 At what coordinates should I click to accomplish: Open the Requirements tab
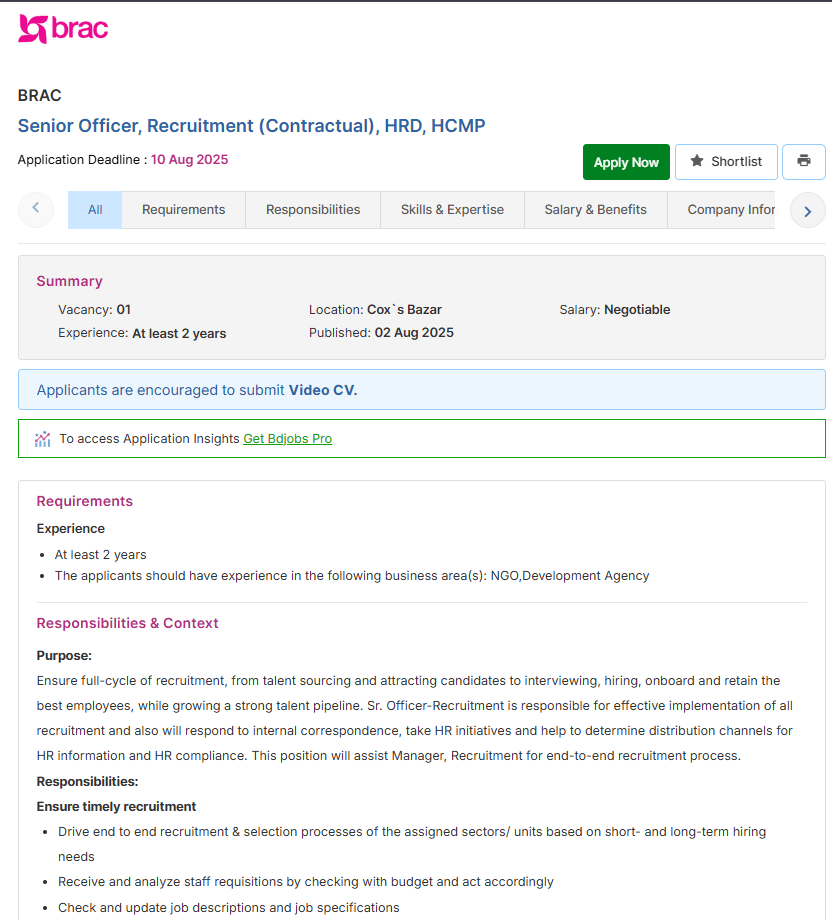tap(184, 209)
